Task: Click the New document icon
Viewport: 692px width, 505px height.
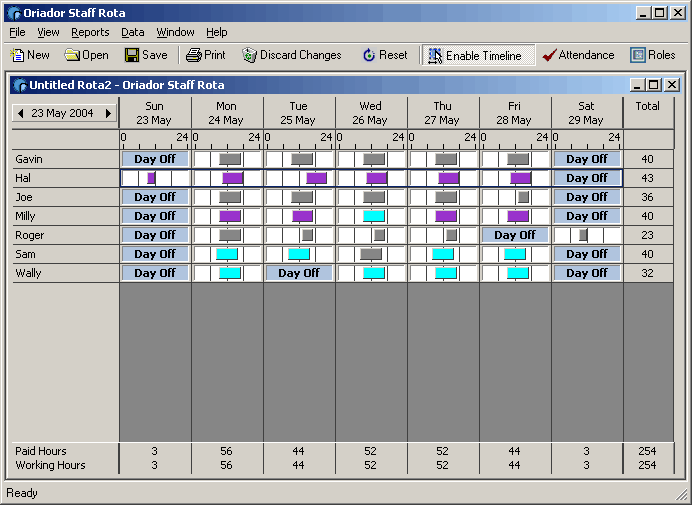Action: pos(17,55)
